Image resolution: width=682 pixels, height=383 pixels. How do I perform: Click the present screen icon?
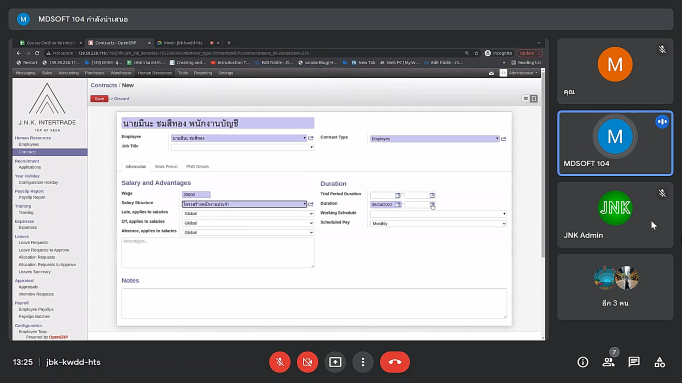(335, 362)
